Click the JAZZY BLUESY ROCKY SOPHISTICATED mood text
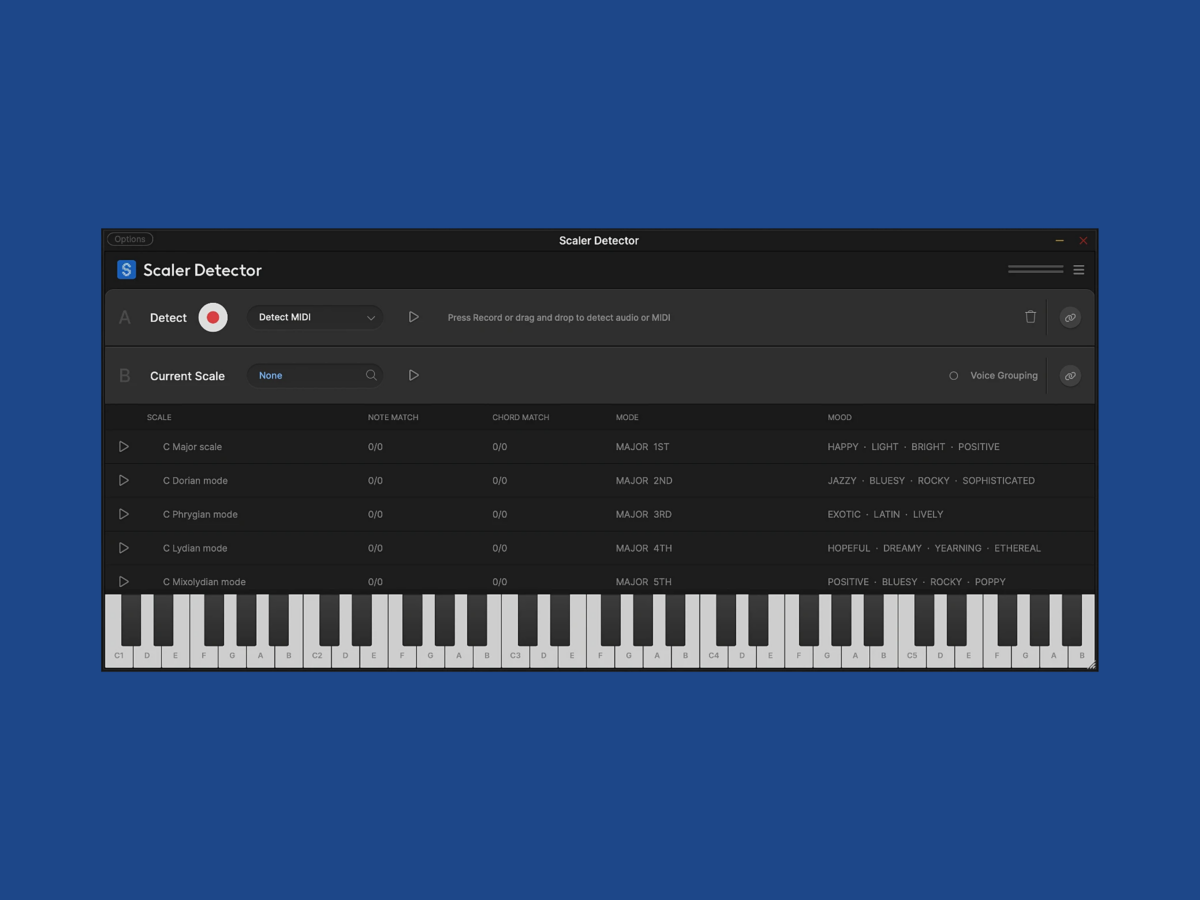Screen dimensions: 1200x900 point(931,481)
